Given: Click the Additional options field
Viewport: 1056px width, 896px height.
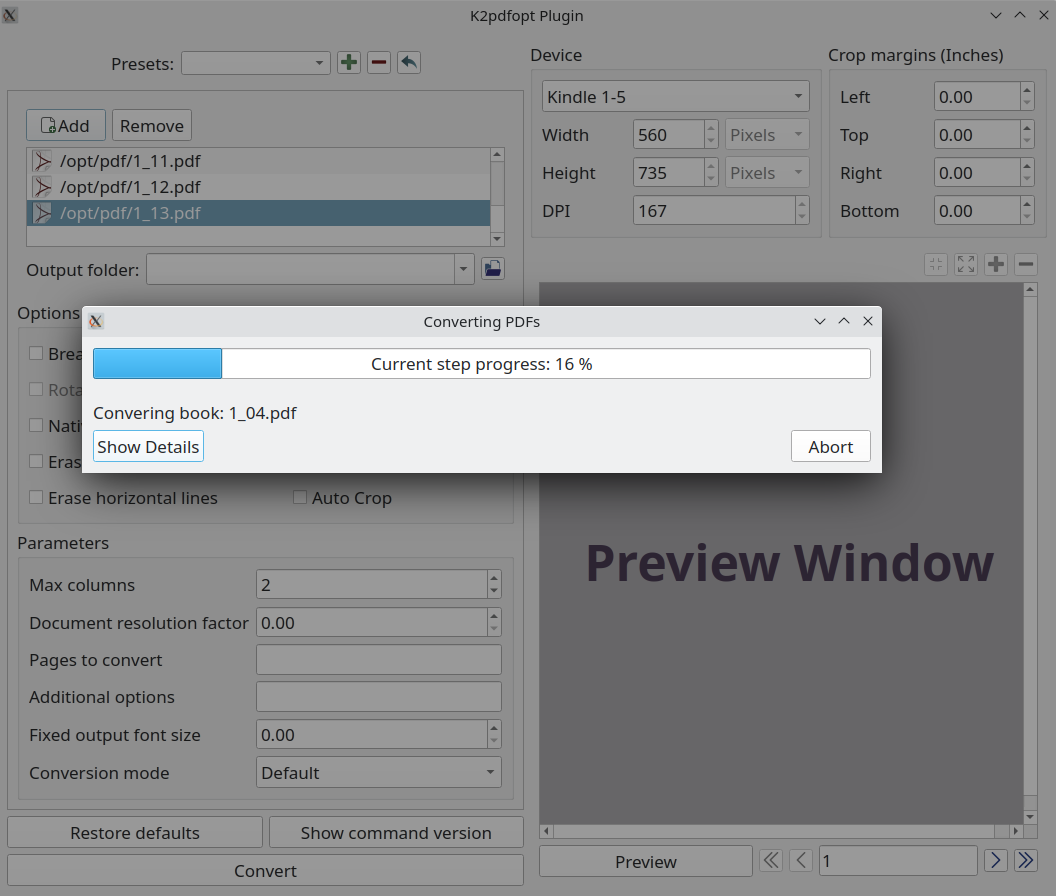Looking at the screenshot, I should (378, 697).
